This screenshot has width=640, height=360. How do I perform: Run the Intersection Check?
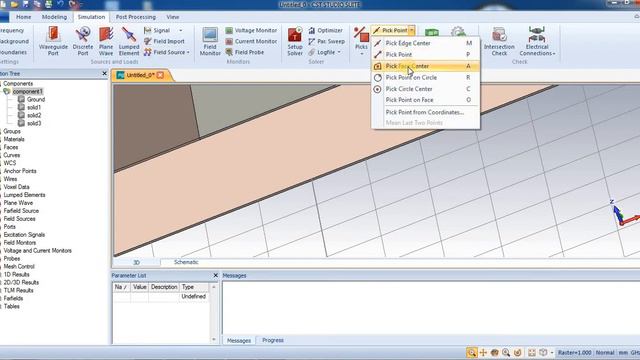[499, 41]
